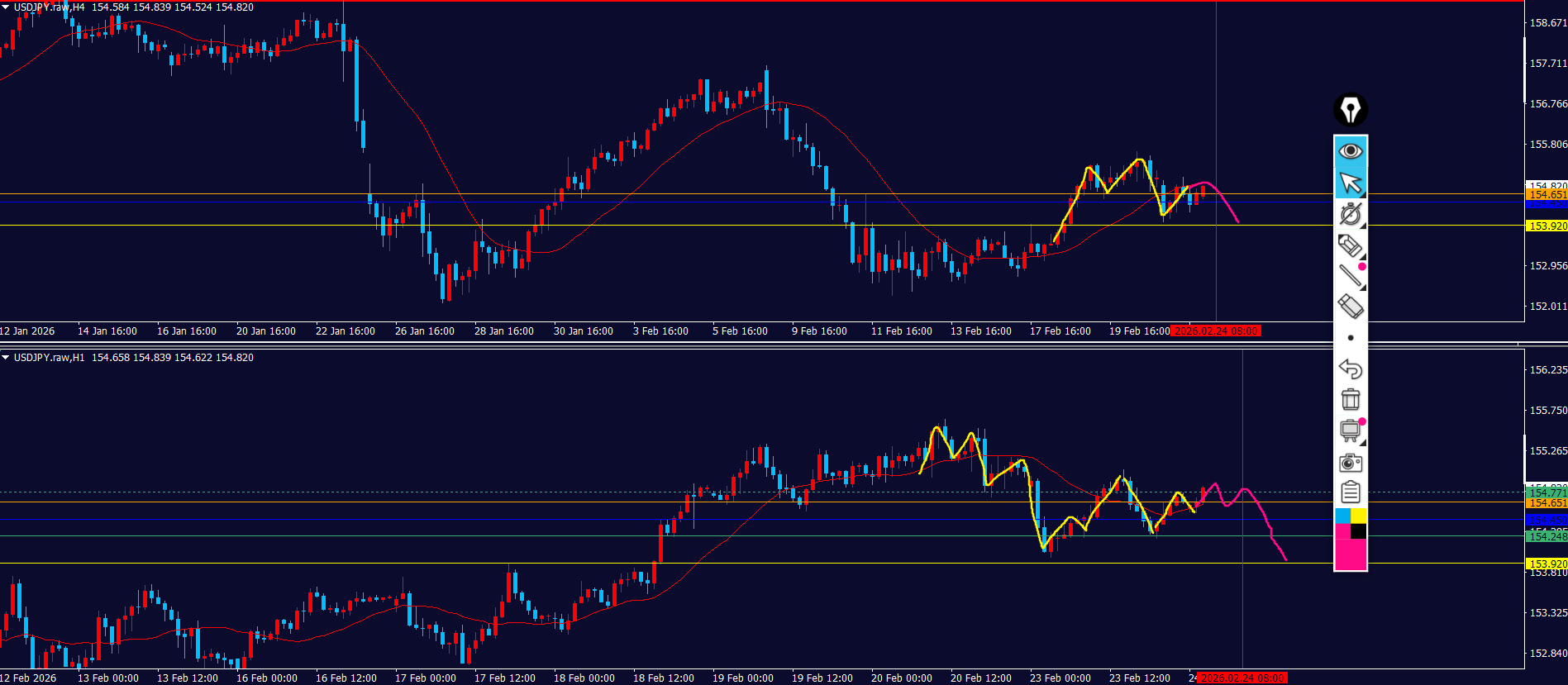Pick the yellow color swatch
The height and width of the screenshot is (685, 1568).
[x=1359, y=516]
